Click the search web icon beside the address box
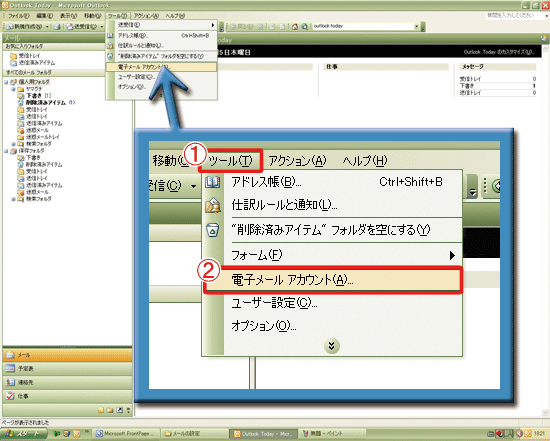 pos(305,27)
